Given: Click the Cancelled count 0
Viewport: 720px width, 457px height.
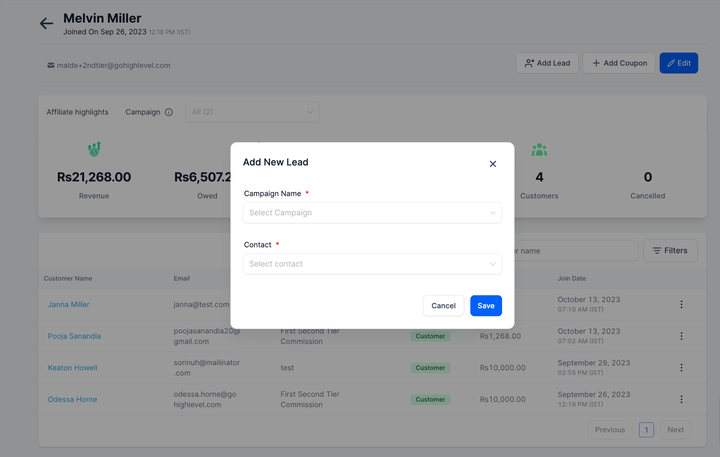Looking at the screenshot, I should point(647,177).
